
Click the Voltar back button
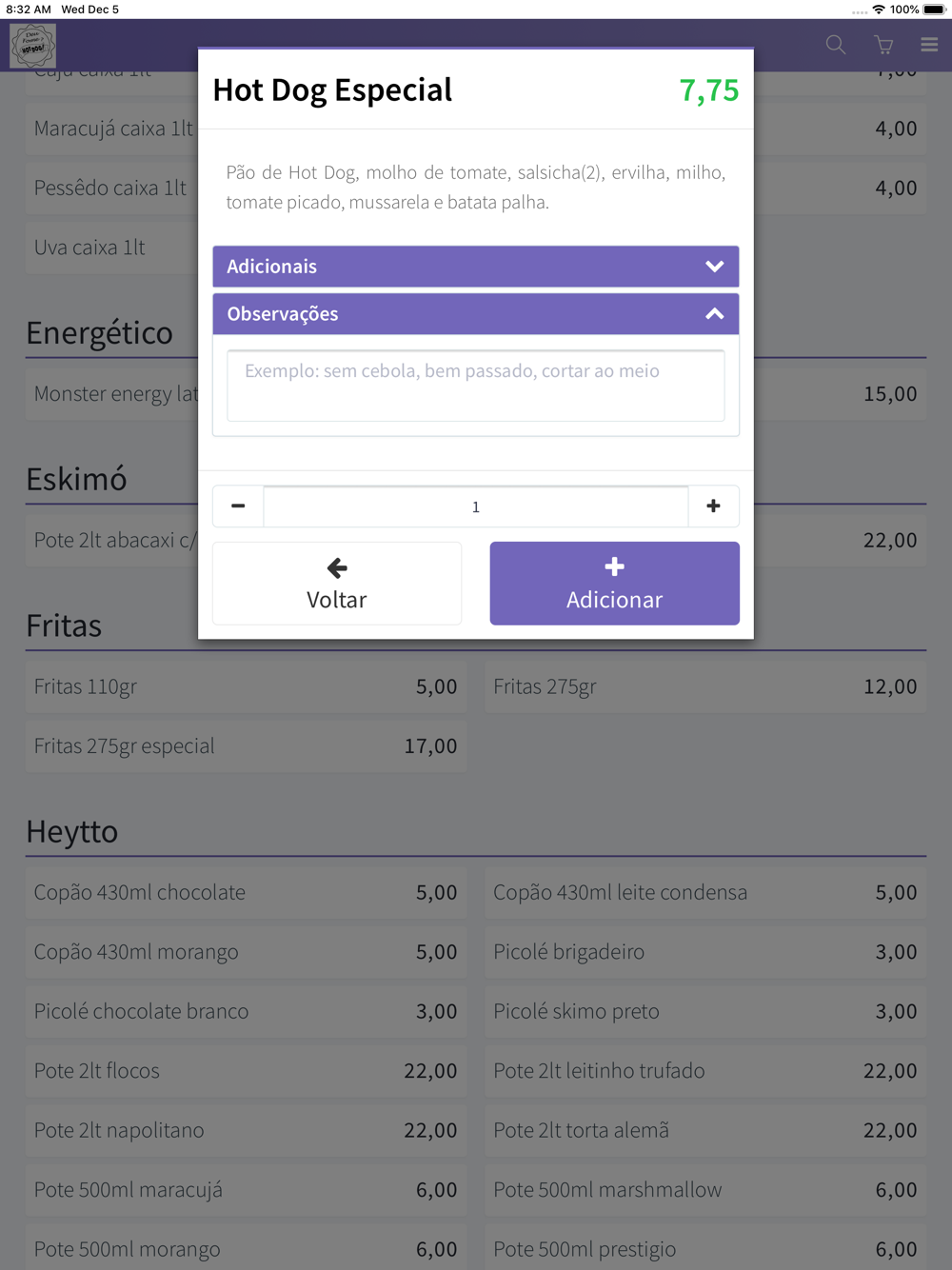tap(337, 584)
